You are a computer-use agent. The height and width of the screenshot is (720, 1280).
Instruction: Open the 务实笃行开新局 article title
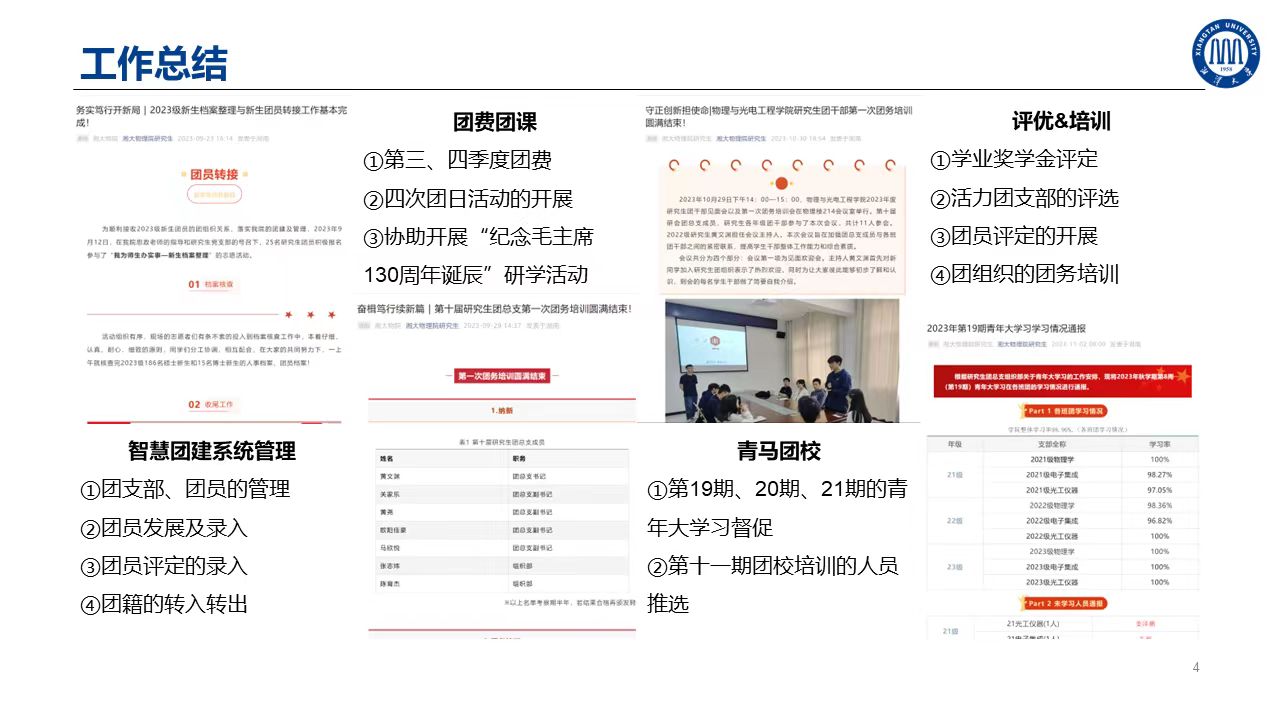tap(211, 115)
